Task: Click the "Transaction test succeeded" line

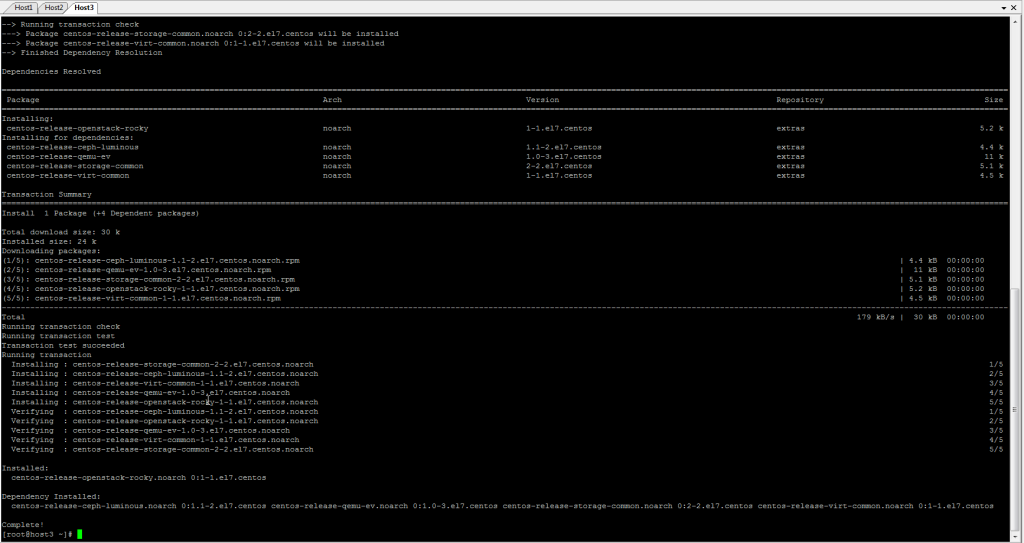Action: [63, 345]
